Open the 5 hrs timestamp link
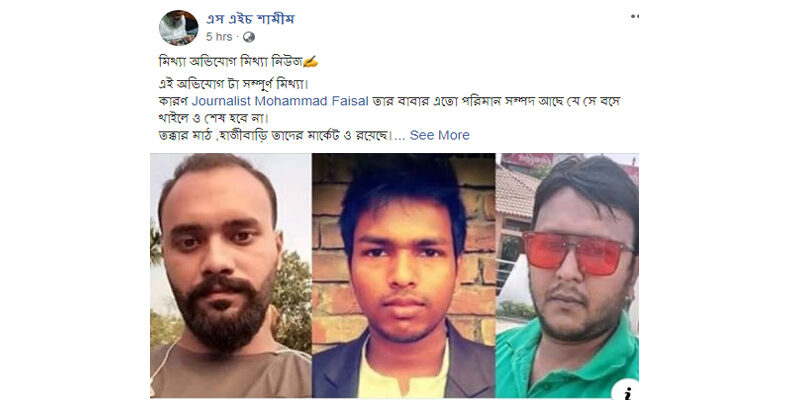Screen dimensions: 800x400 click(219, 37)
